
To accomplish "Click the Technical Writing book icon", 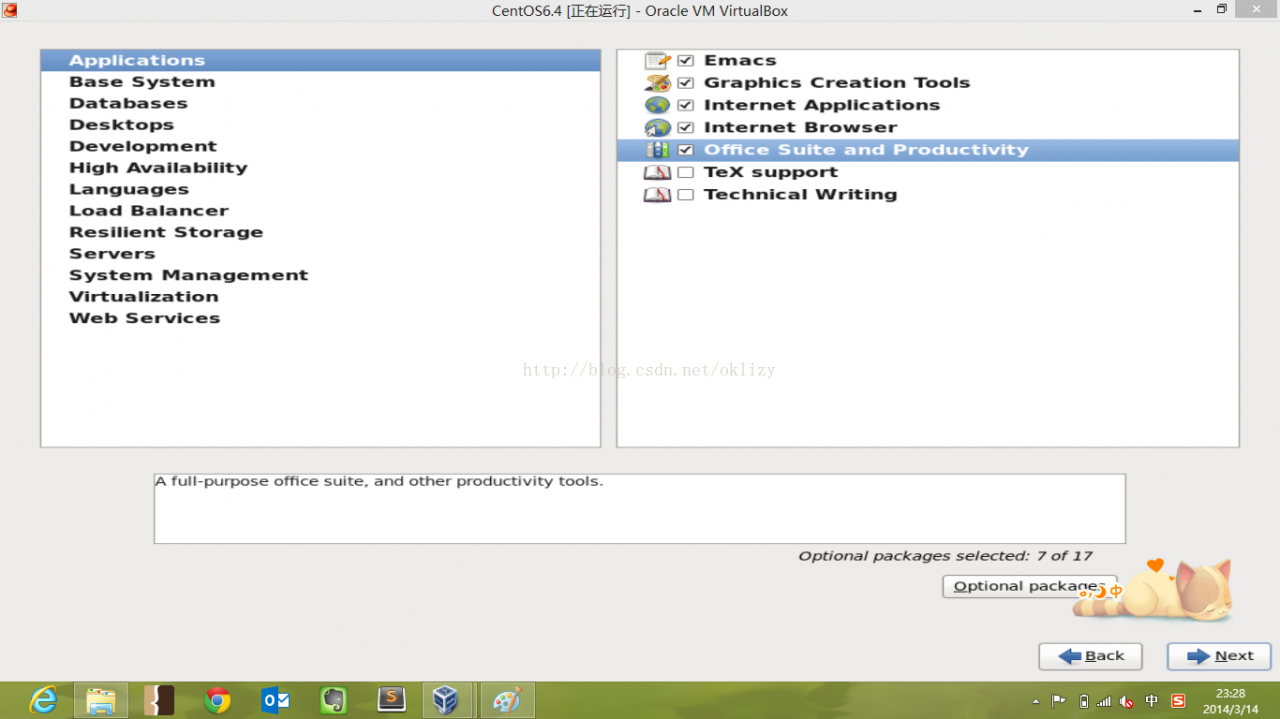I will click(657, 195).
